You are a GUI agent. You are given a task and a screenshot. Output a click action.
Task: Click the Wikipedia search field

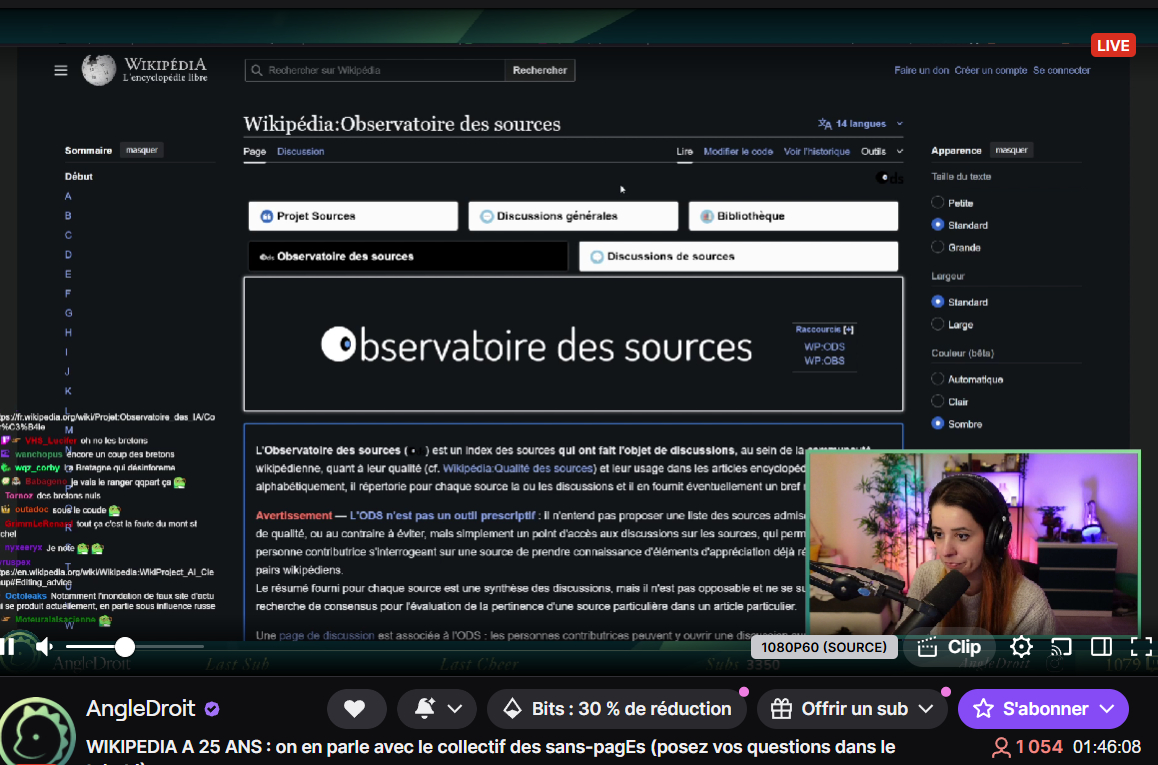click(375, 70)
